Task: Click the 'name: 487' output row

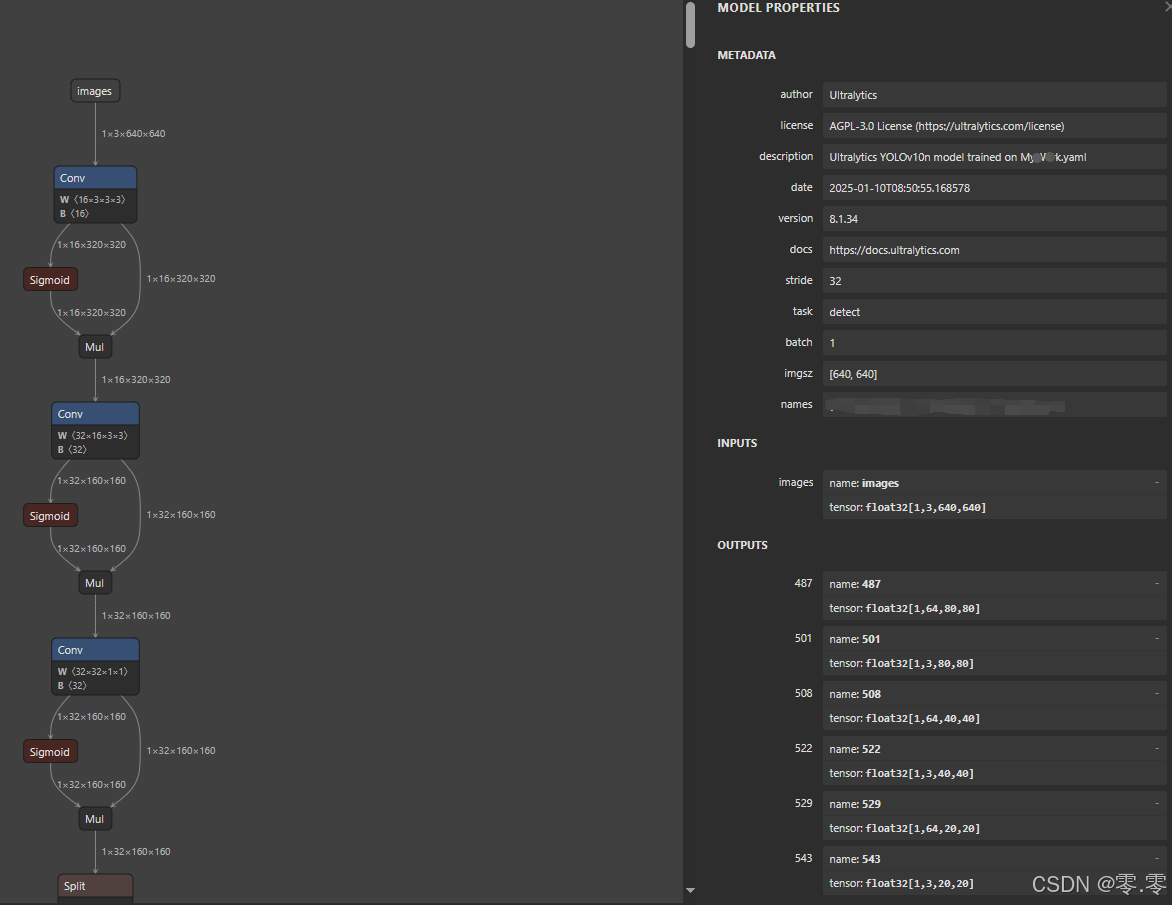Action: (x=994, y=584)
